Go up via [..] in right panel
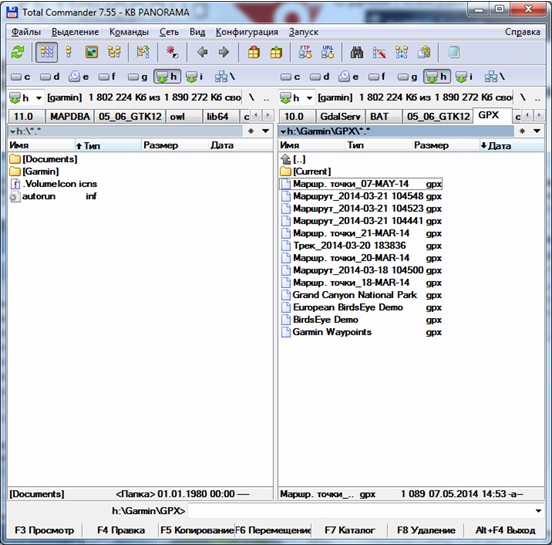This screenshot has width=552, height=545. point(293,159)
